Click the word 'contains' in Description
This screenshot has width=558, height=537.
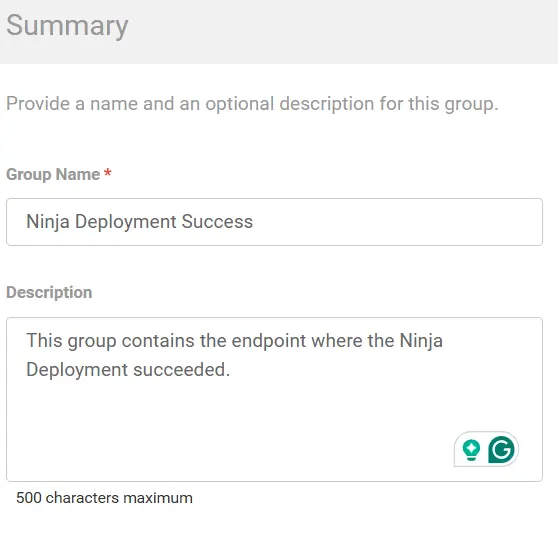coord(158,341)
